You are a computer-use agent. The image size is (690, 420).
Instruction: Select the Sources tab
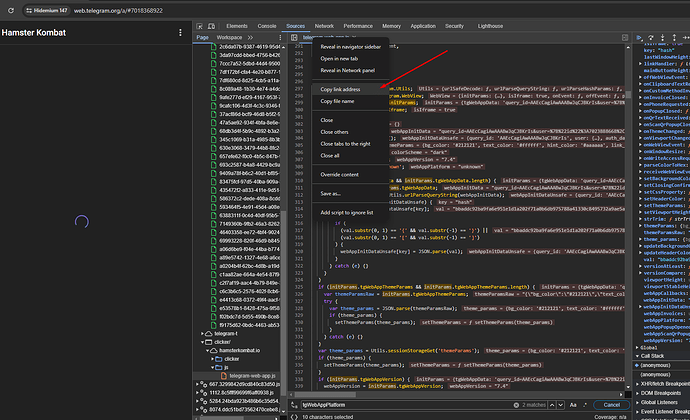click(x=295, y=26)
